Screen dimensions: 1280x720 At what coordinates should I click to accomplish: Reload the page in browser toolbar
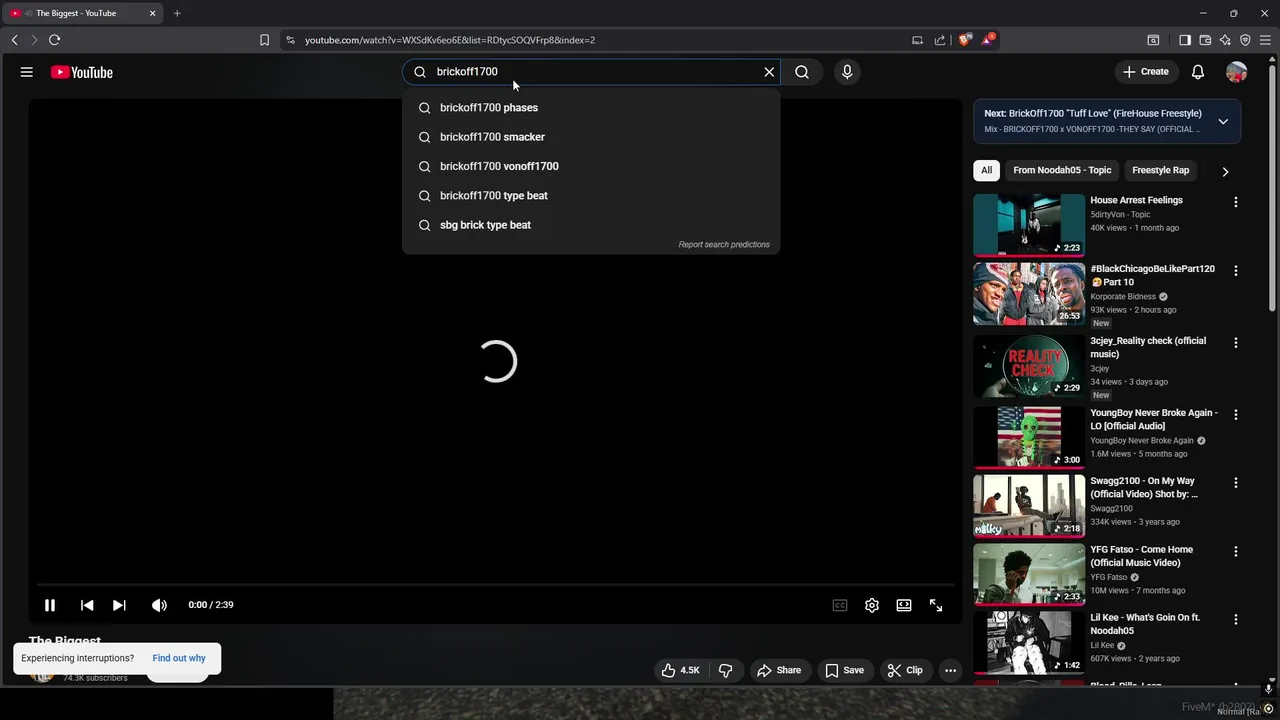55,40
